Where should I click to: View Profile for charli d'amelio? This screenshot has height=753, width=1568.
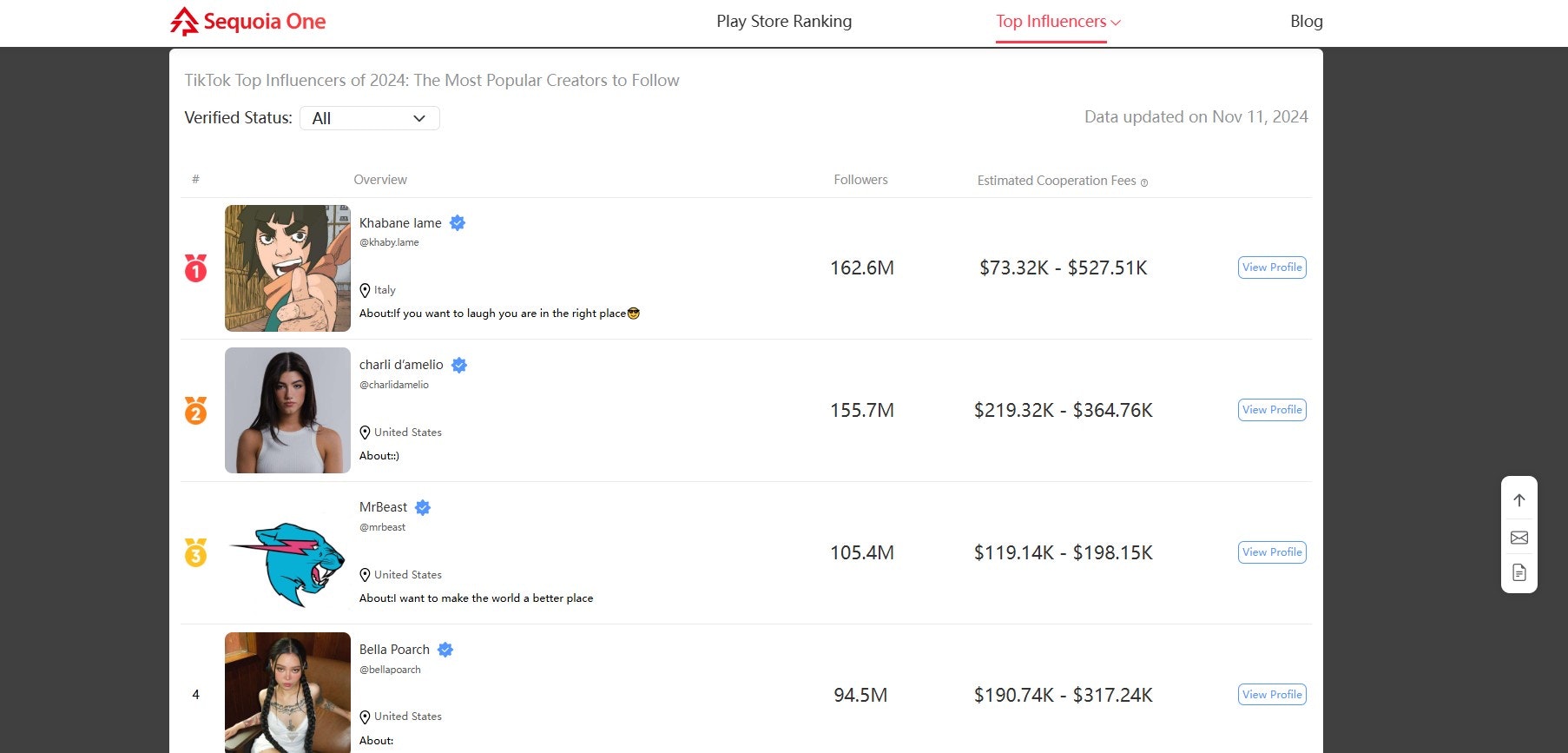tap(1272, 410)
